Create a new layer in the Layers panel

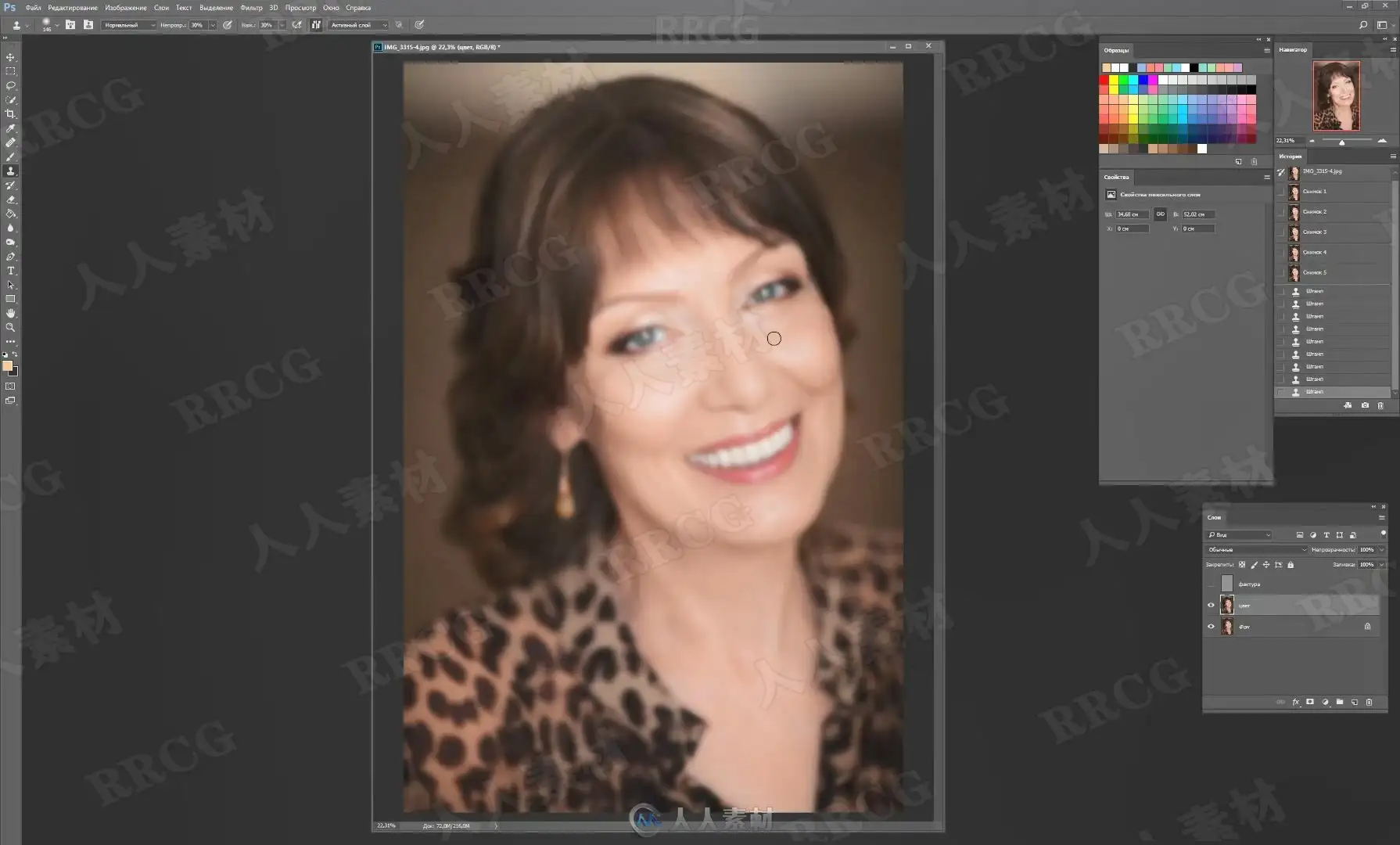1355,703
